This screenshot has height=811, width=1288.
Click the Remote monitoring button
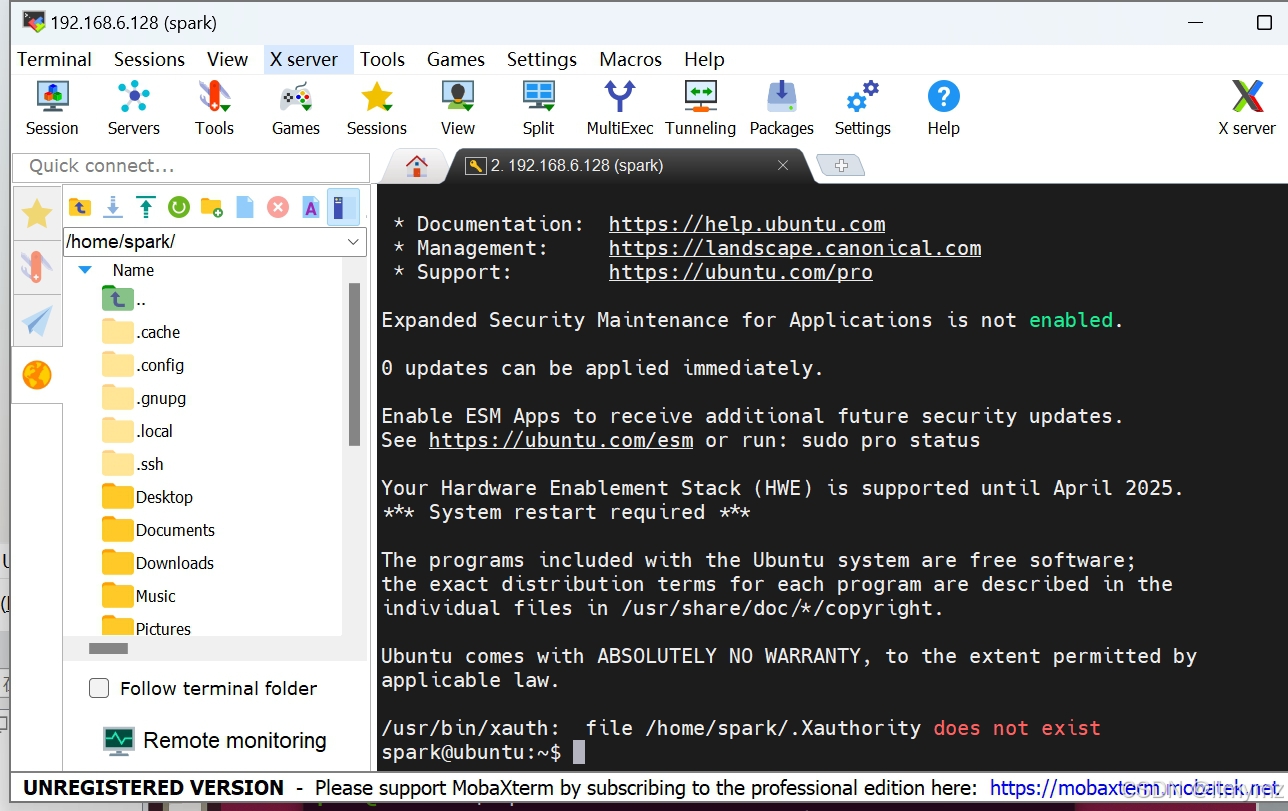click(215, 741)
